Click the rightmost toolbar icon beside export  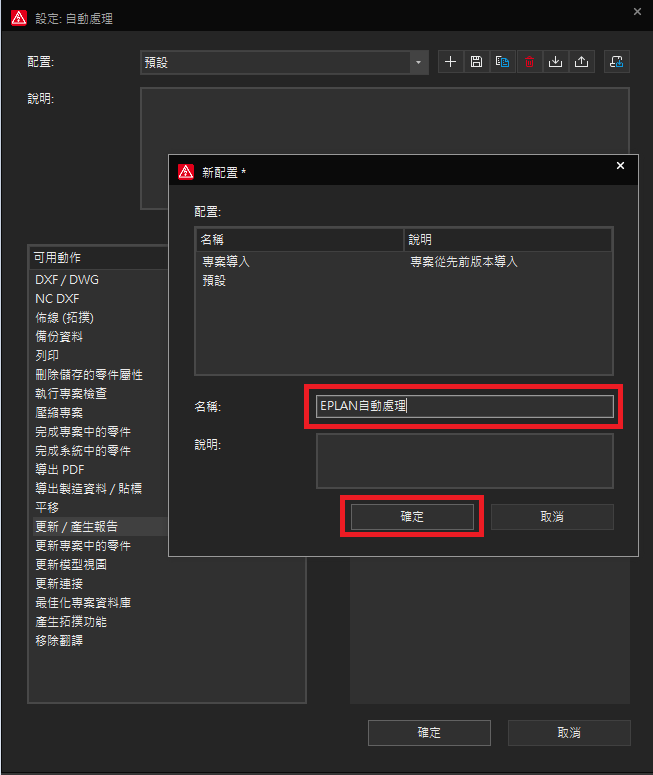click(x=616, y=62)
